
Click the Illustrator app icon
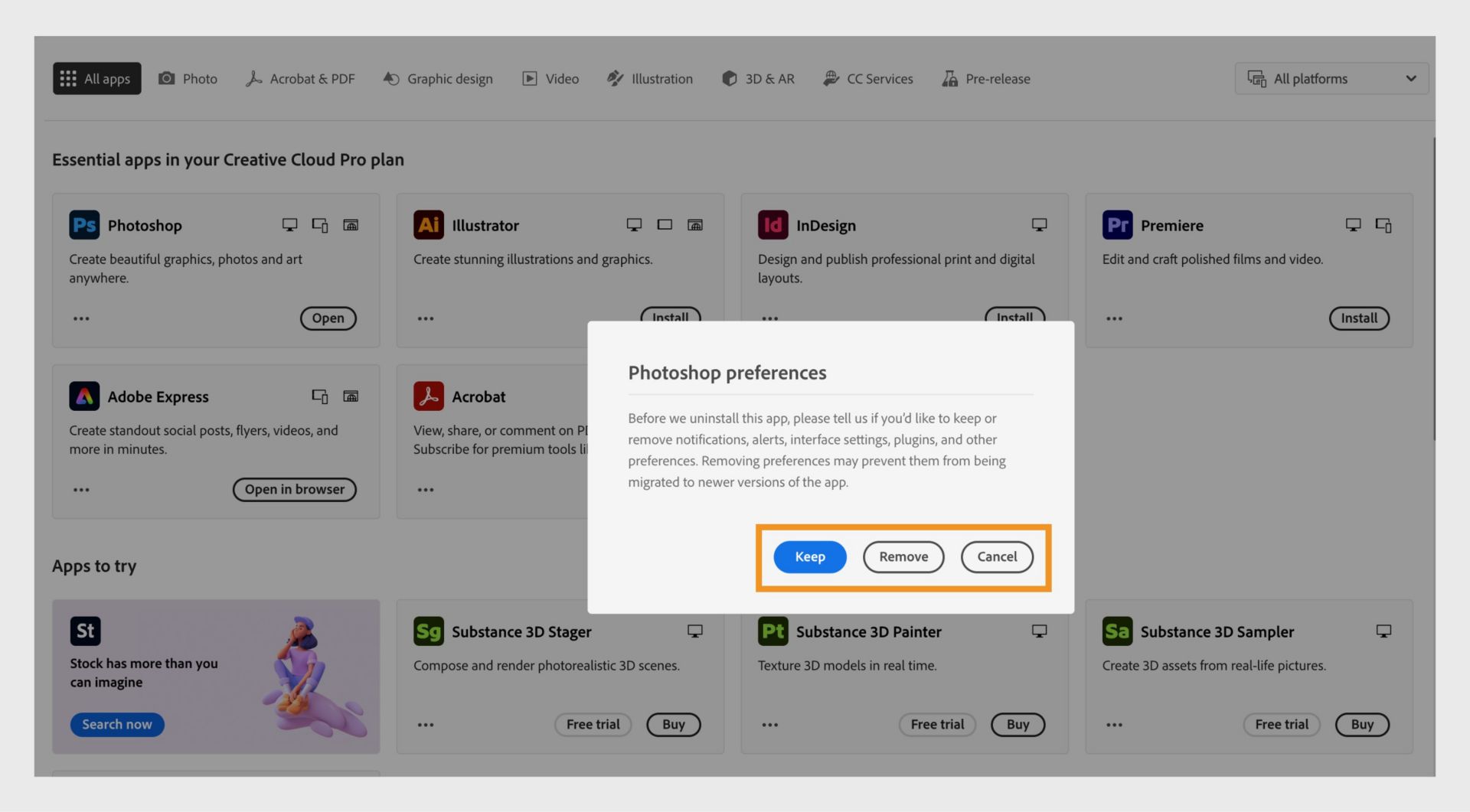pyautogui.click(x=429, y=225)
